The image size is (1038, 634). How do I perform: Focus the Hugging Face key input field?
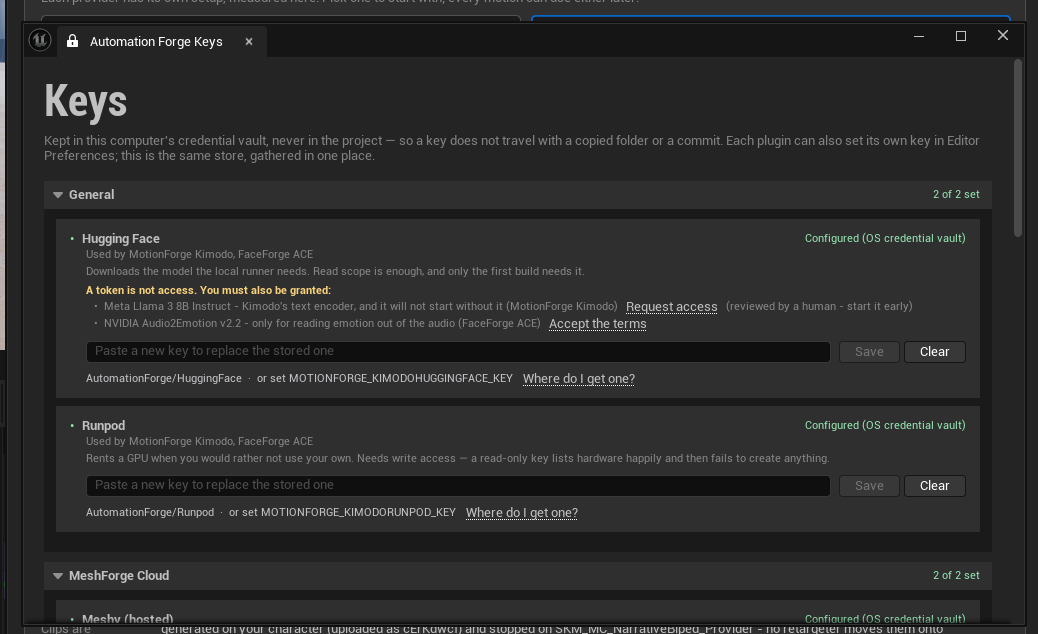tap(458, 351)
